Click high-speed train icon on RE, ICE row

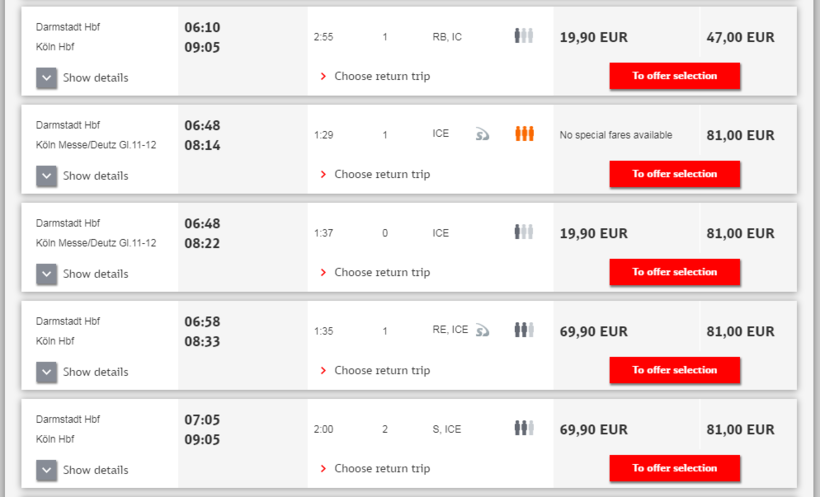click(482, 330)
